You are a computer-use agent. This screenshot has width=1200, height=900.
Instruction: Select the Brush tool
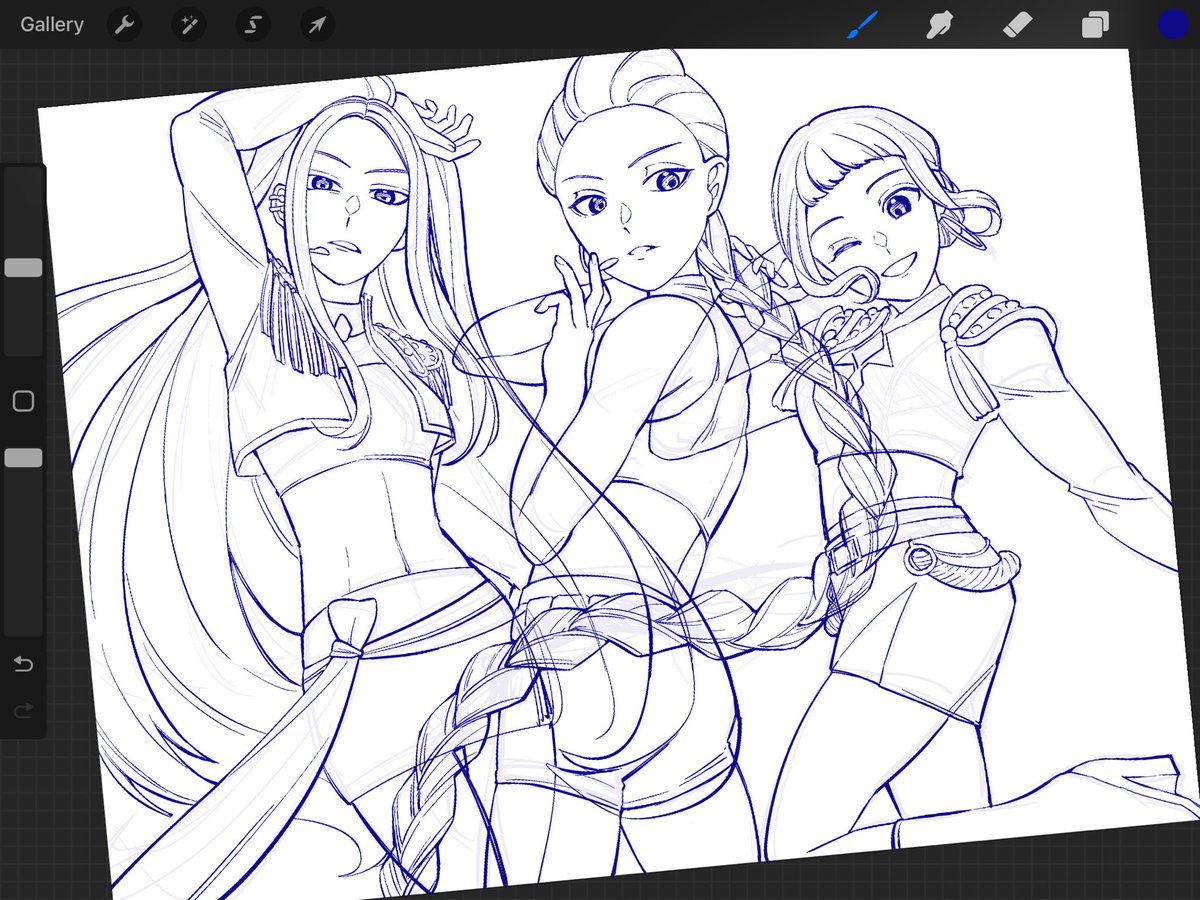(861, 25)
